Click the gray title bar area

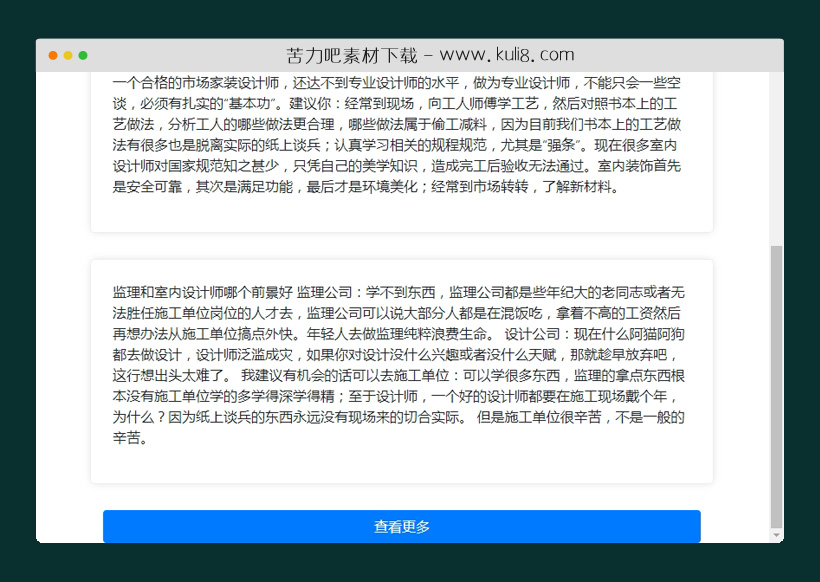coord(200,55)
